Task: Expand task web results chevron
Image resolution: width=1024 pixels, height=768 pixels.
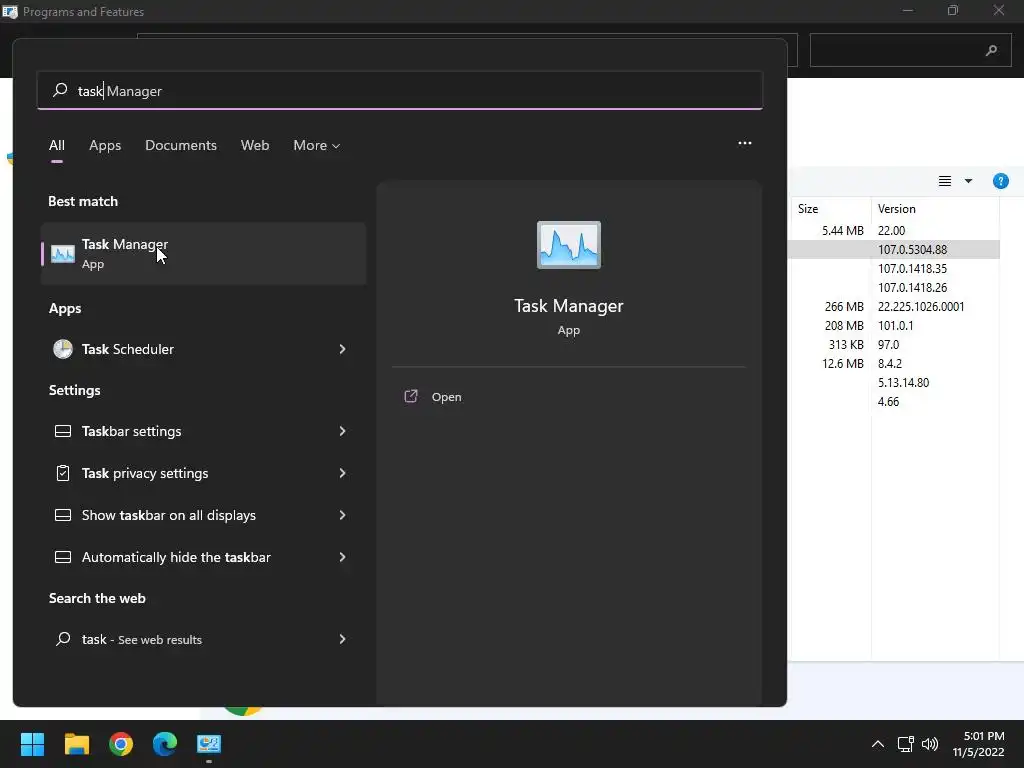Action: [x=342, y=639]
